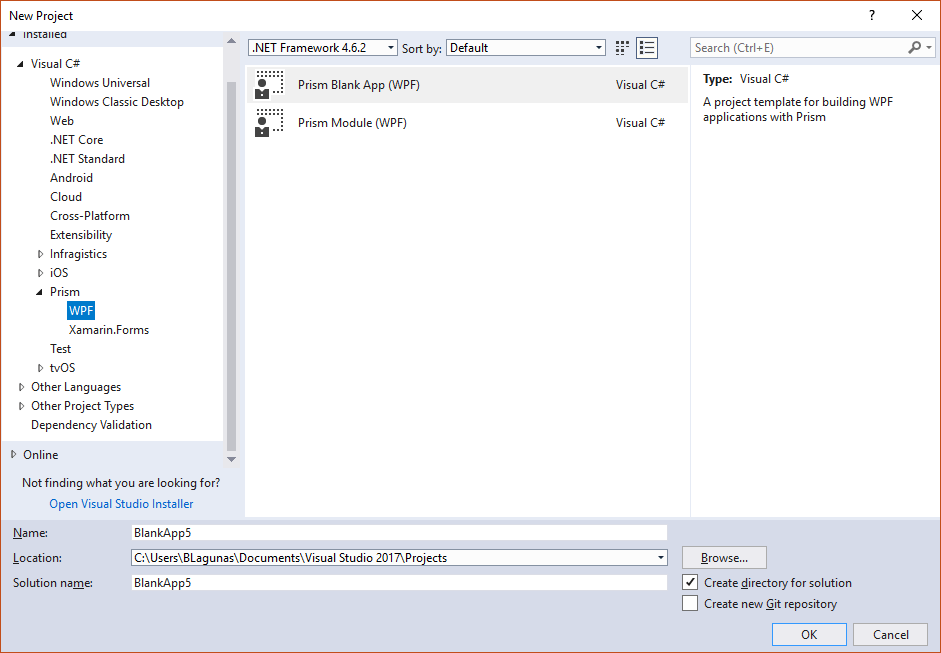Select Dependency Validation category
Screen dimensions: 941x653
91,425
